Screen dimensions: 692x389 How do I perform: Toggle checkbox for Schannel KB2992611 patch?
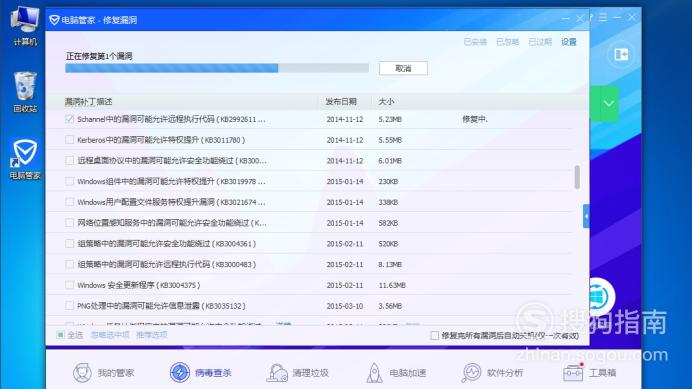coord(69,119)
